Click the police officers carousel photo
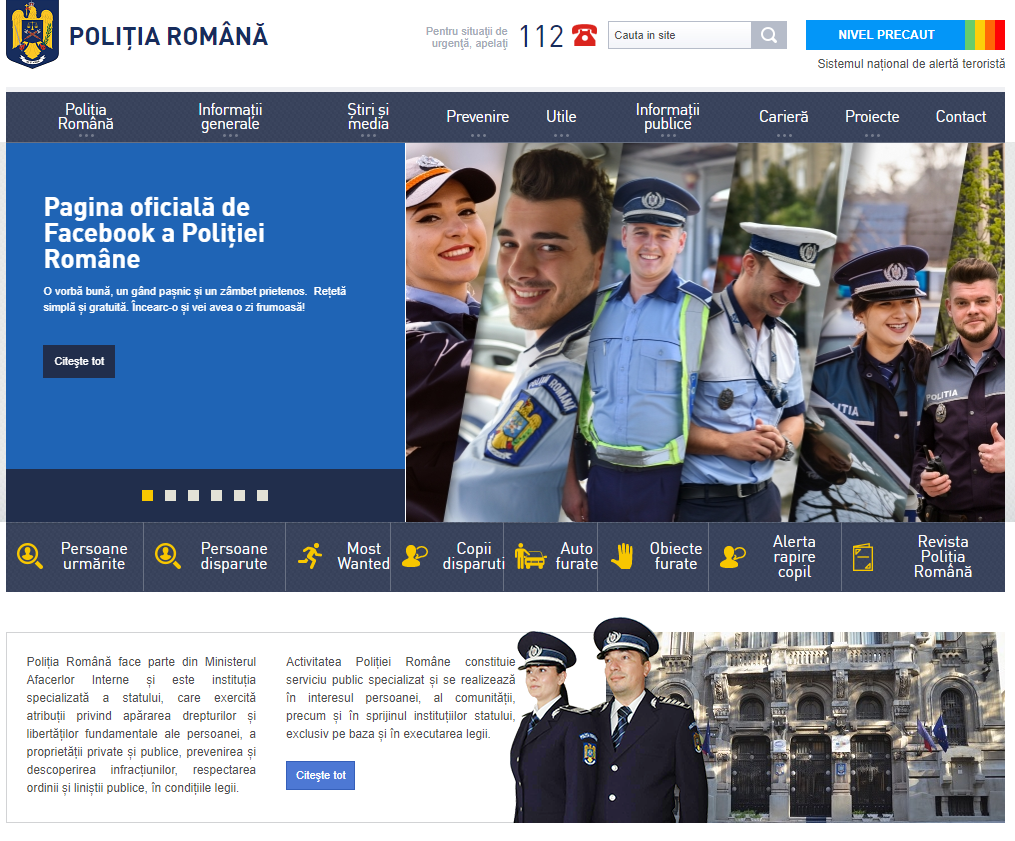 coord(705,332)
